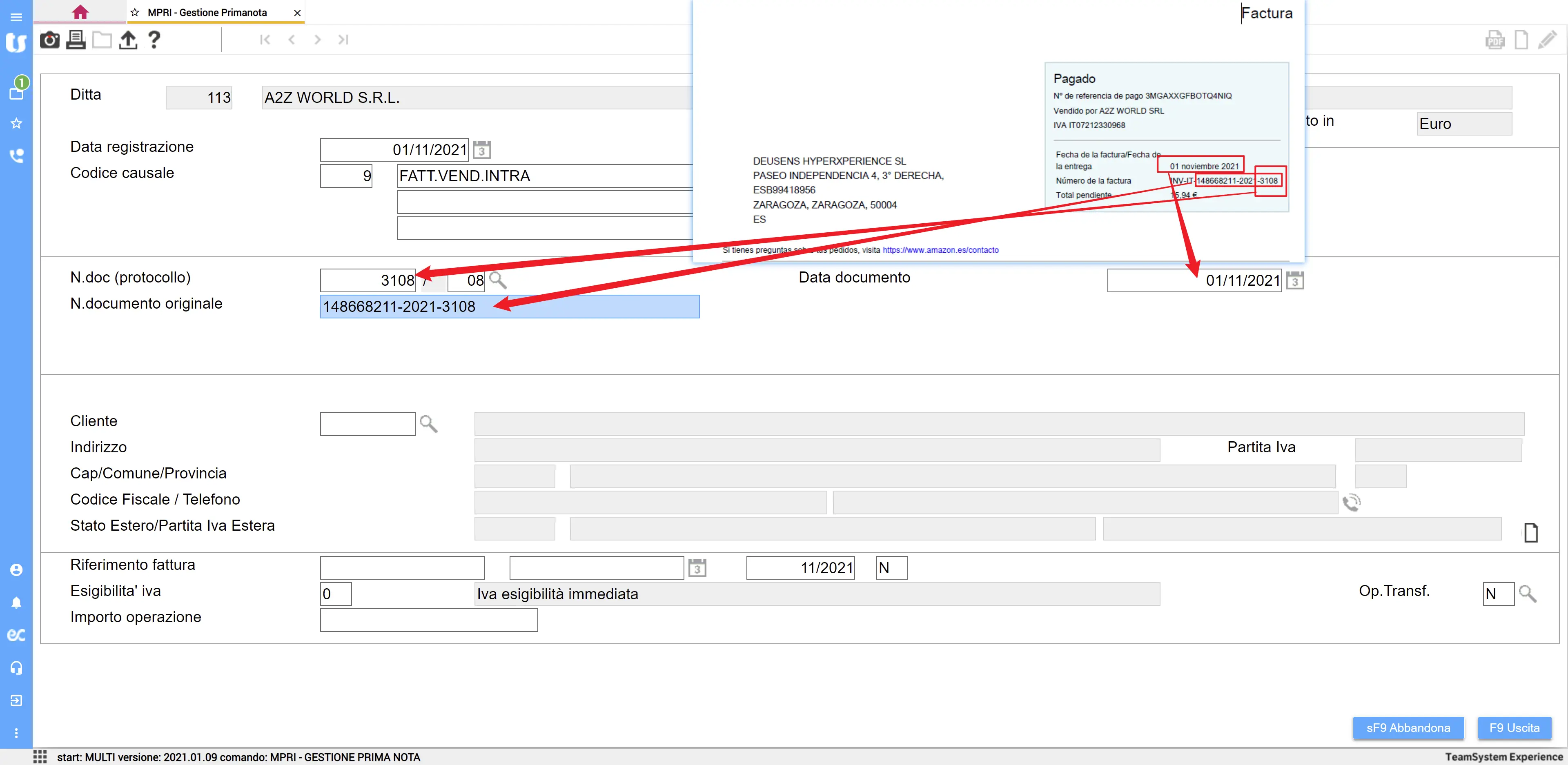Click F9 Uscita button

pos(1514,728)
